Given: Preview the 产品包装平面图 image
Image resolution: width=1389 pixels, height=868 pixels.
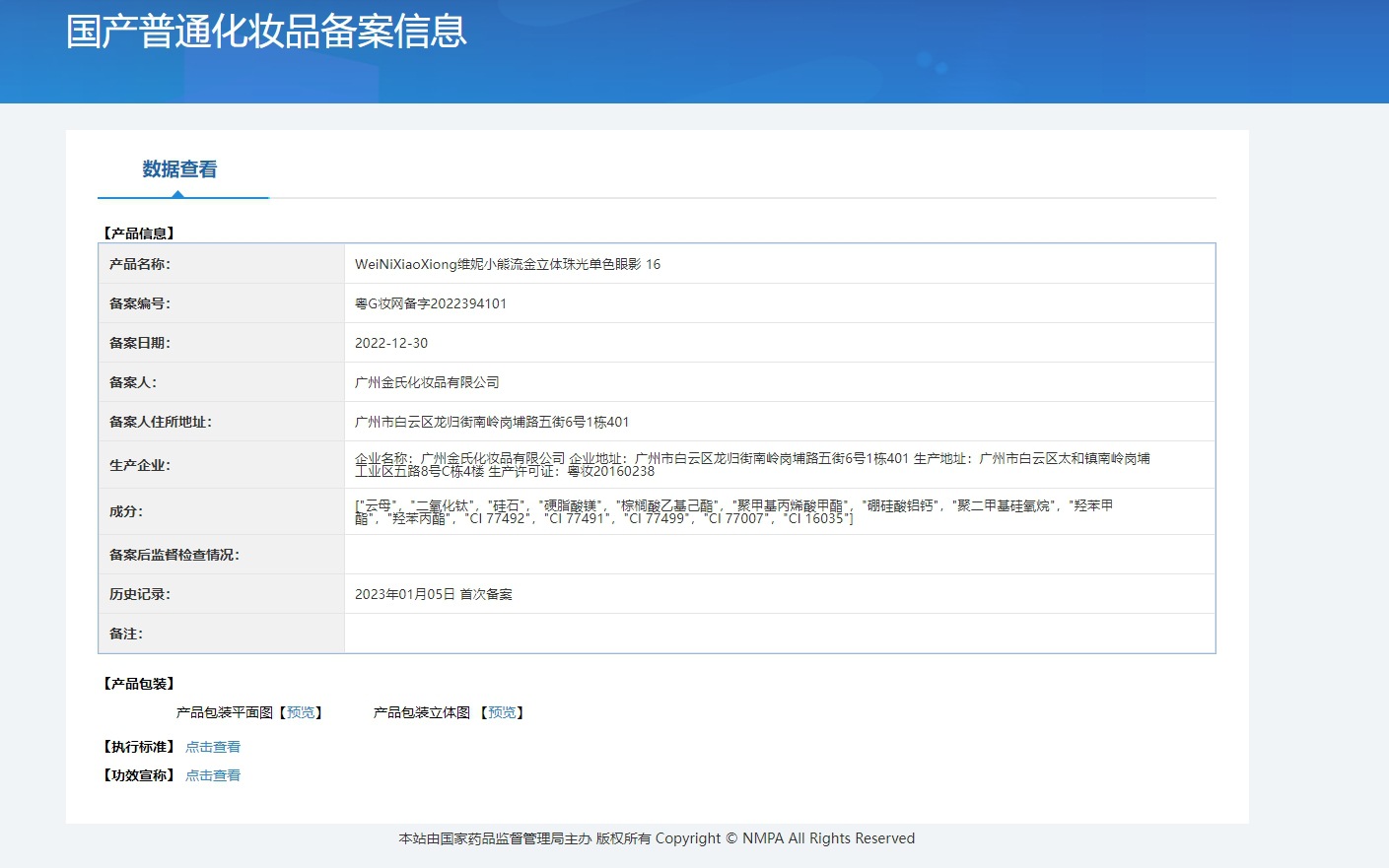Looking at the screenshot, I should (301, 712).
